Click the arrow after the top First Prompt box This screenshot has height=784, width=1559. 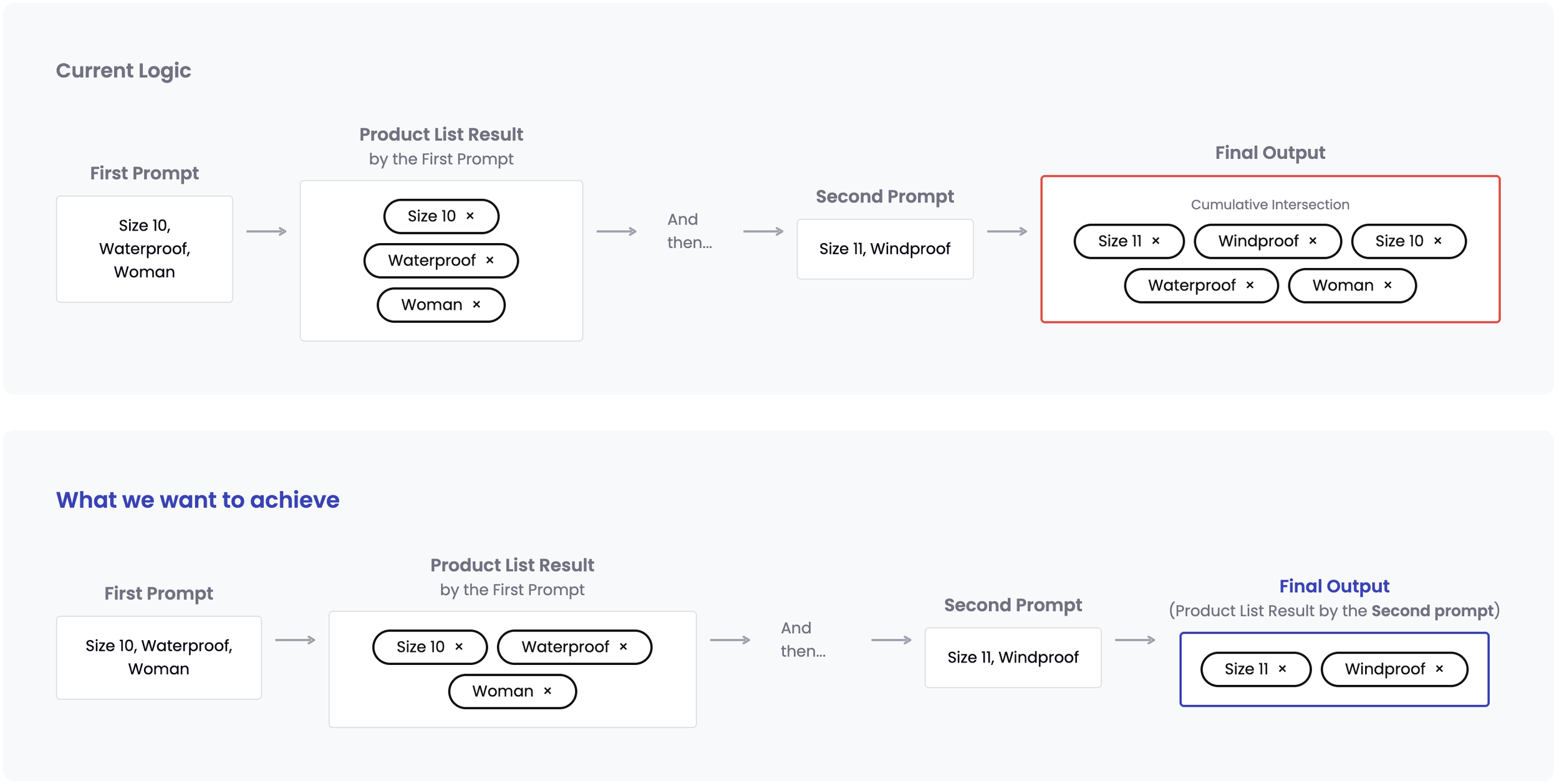click(266, 231)
